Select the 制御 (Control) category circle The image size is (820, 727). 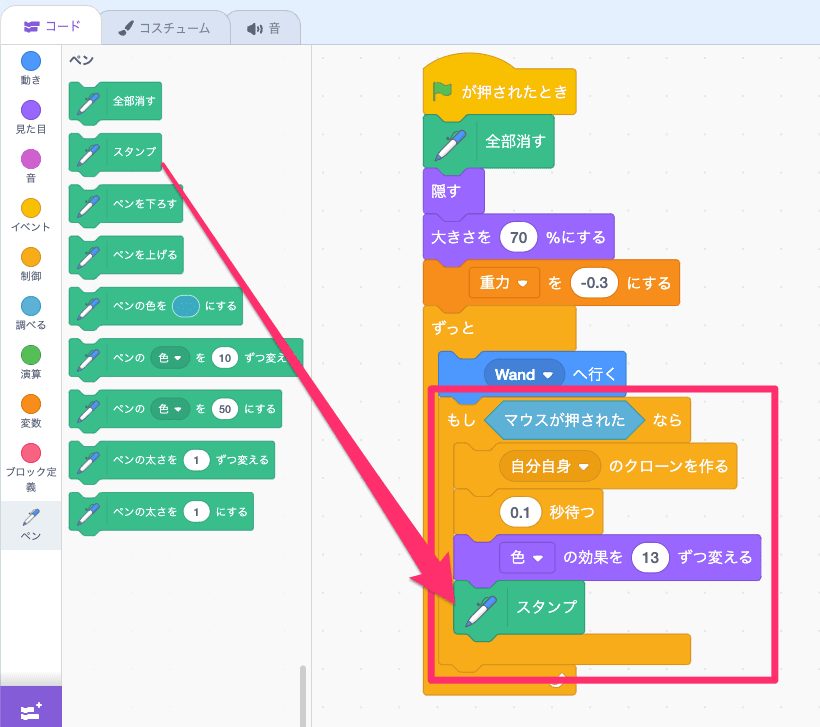point(31,257)
